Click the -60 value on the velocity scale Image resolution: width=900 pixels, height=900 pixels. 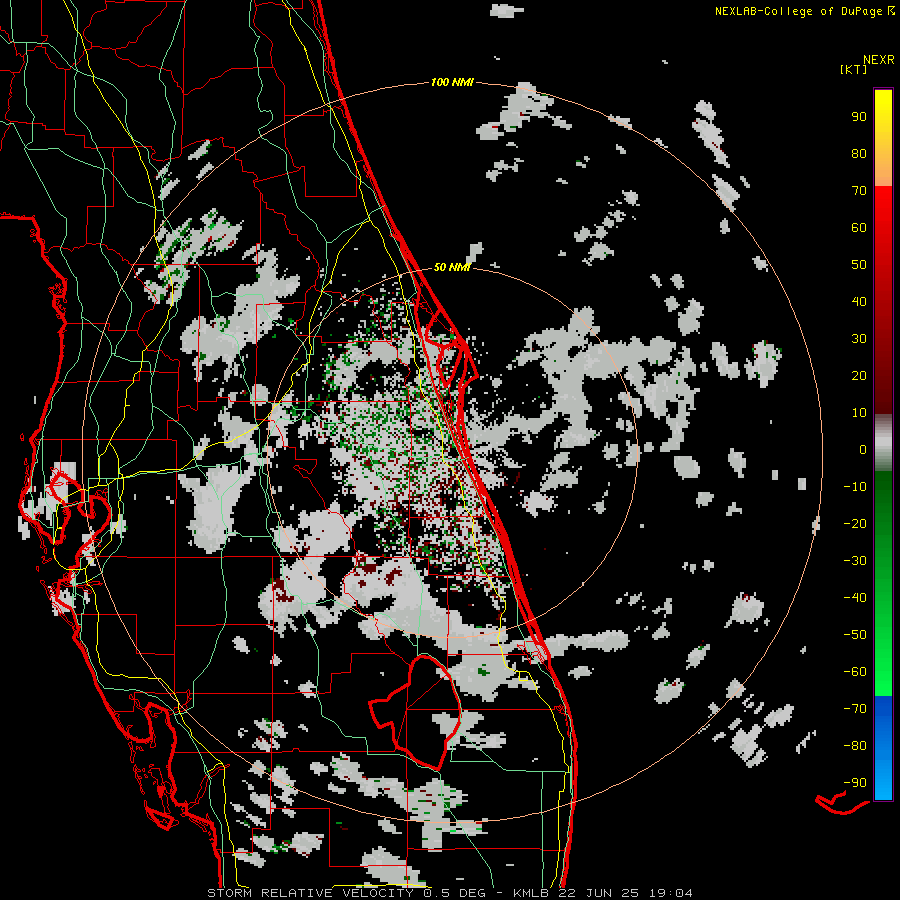(x=855, y=672)
